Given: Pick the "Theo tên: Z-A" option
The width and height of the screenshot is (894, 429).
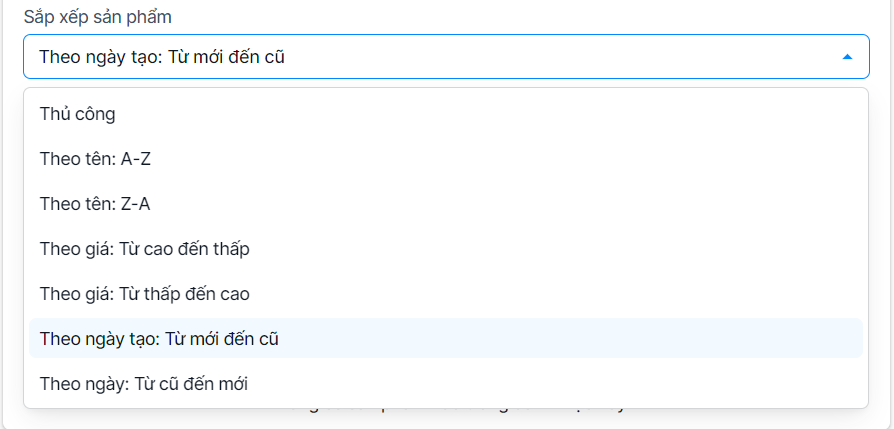Looking at the screenshot, I should [95, 204].
